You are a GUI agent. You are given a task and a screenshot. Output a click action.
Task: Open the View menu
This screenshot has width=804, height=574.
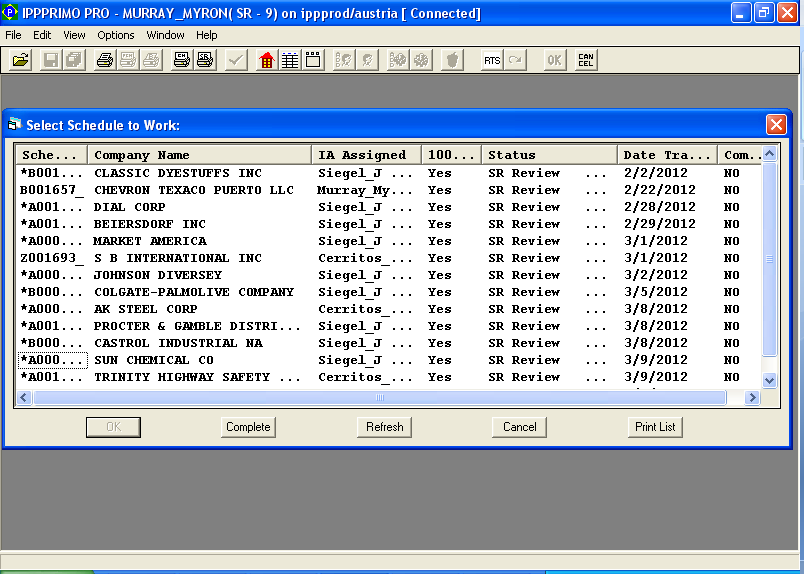pos(74,35)
